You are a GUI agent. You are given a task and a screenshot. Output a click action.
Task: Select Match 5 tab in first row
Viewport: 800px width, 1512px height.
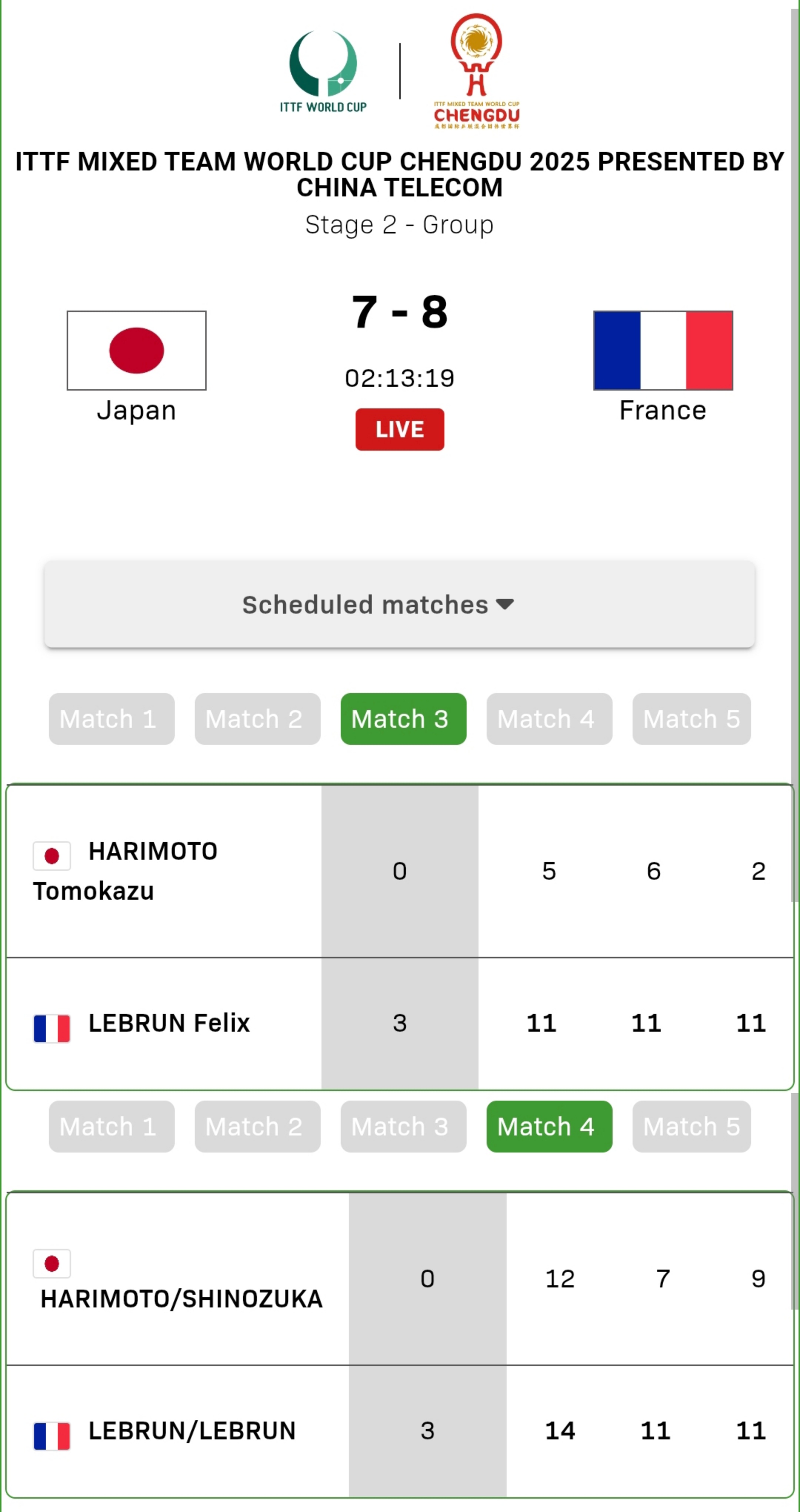point(691,719)
